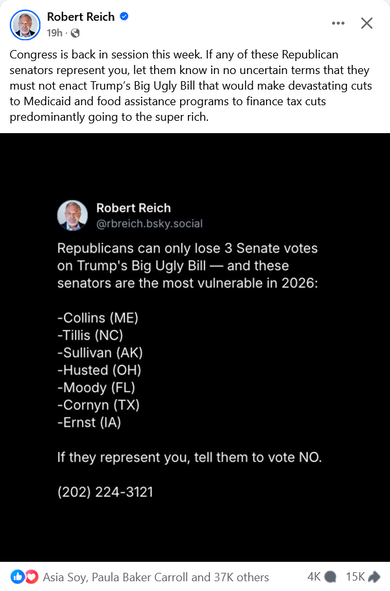
Task: Click Asia Soy in the reactions list
Action: 65,577
